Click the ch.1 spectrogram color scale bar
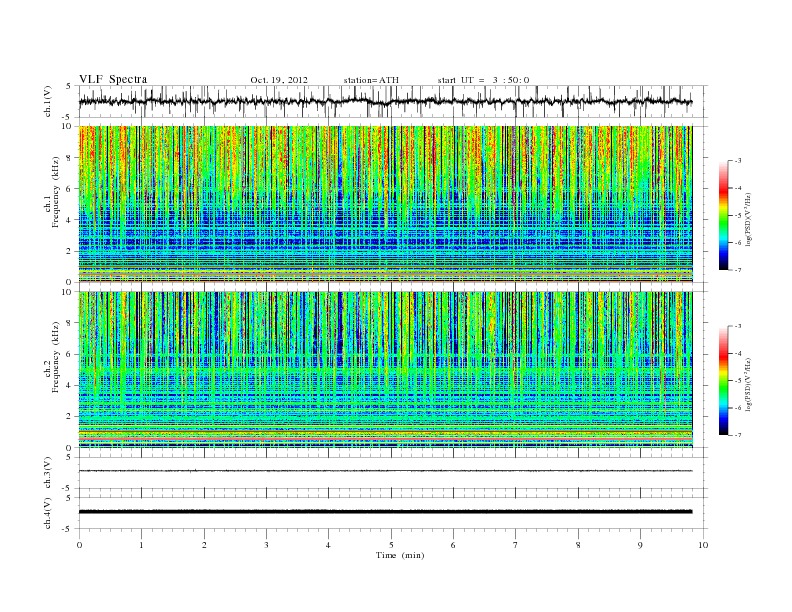The image size is (792, 612). 724,216
